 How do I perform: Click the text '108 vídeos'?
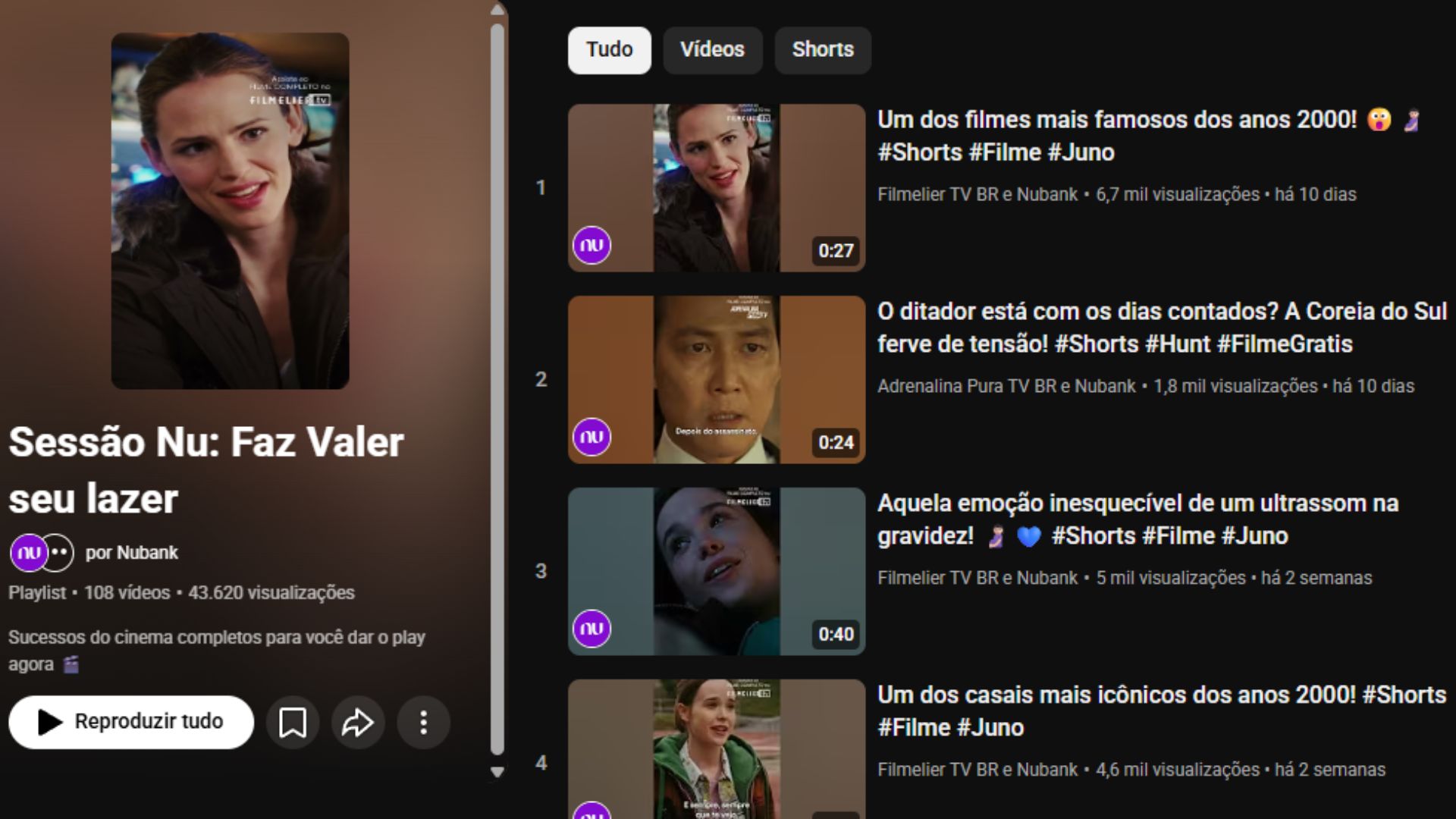(x=127, y=593)
